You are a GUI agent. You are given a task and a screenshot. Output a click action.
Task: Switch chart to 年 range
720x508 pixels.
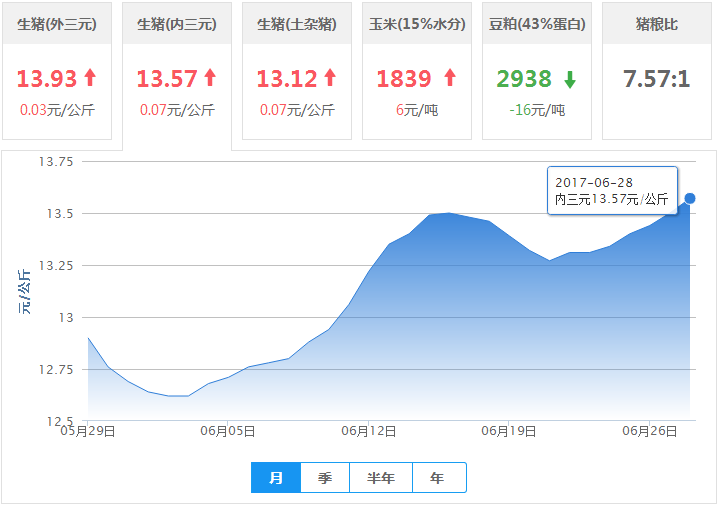(438, 478)
